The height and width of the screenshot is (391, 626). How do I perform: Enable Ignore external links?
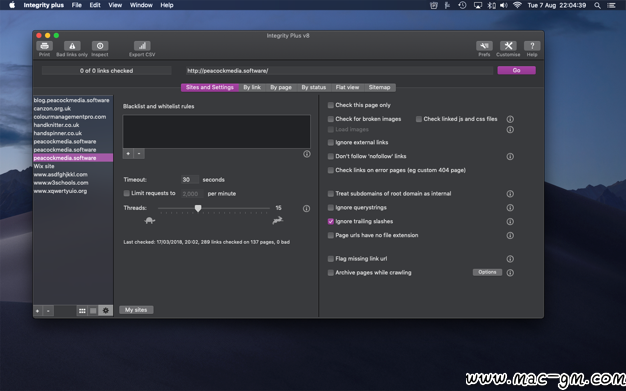click(x=331, y=143)
